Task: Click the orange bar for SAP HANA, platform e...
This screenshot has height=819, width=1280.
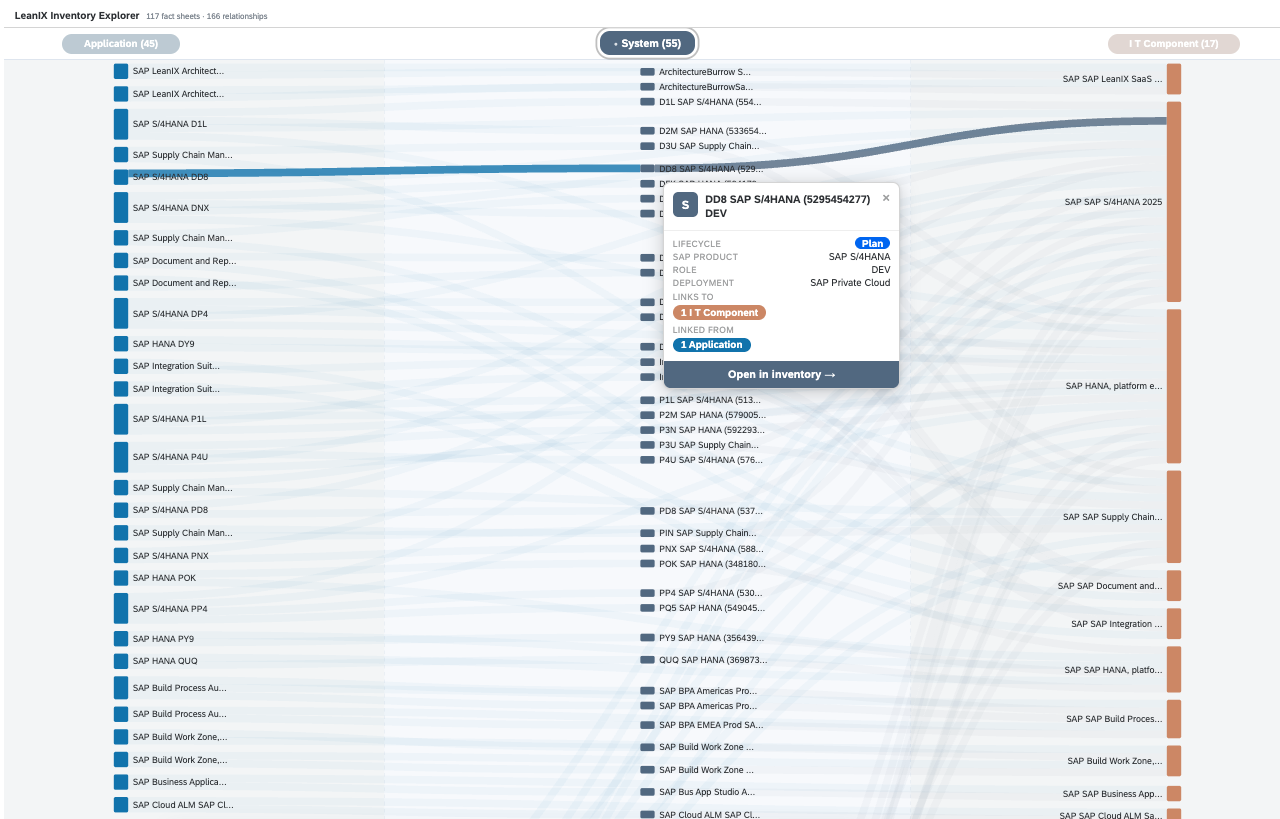Action: pyautogui.click(x=1174, y=386)
